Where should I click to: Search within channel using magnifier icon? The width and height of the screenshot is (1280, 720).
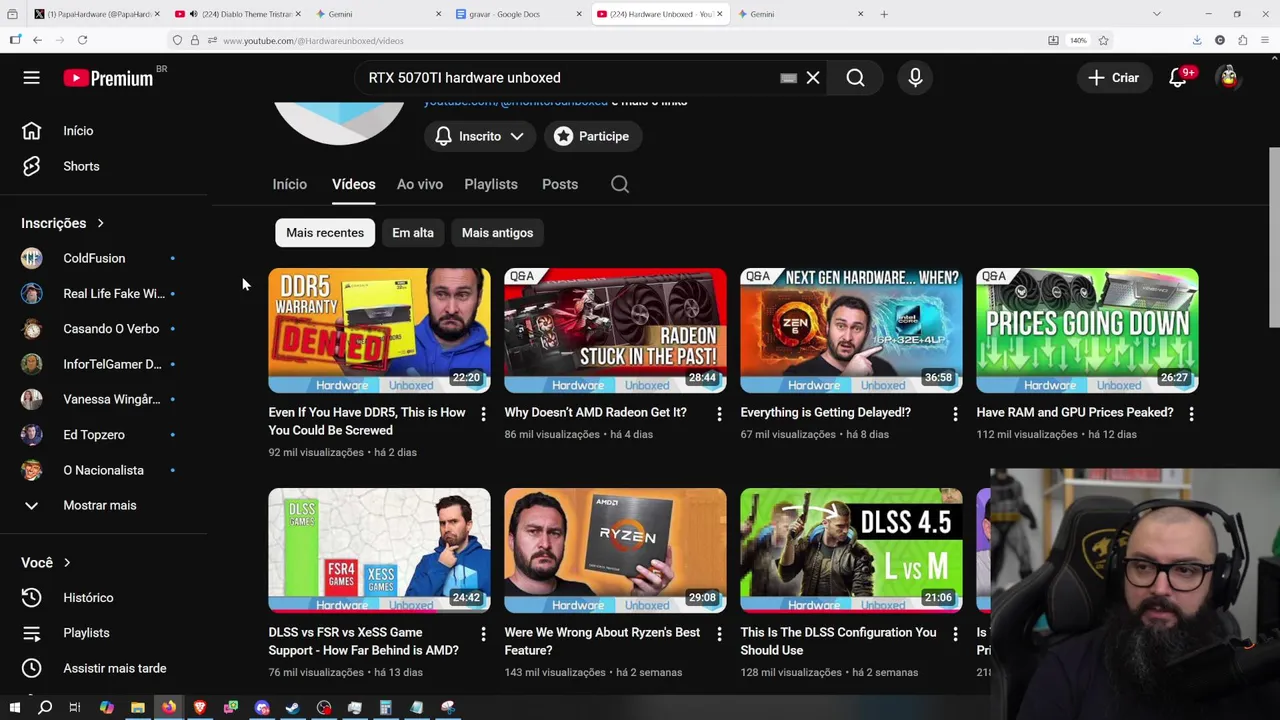620,184
